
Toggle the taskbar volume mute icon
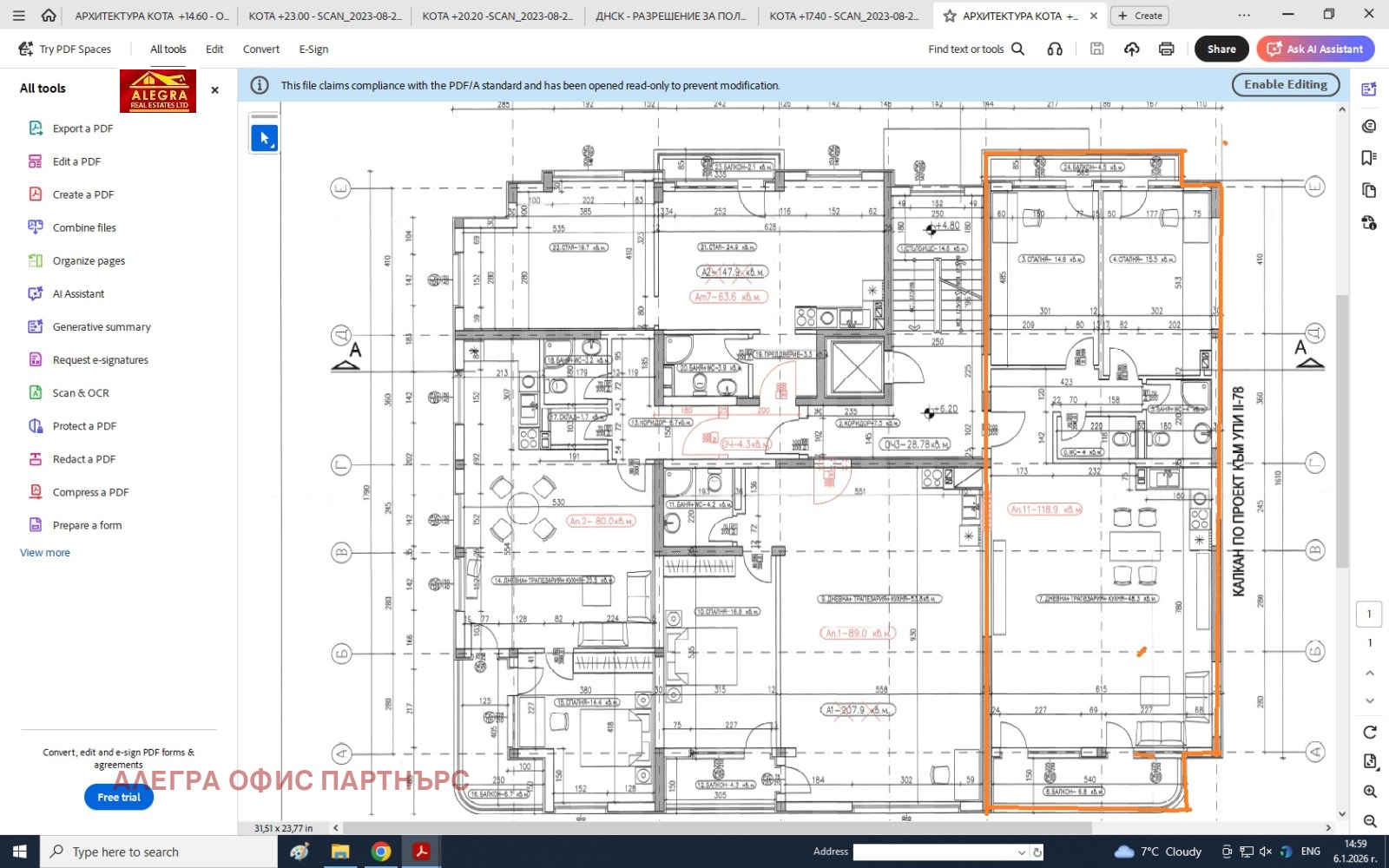point(1265,852)
